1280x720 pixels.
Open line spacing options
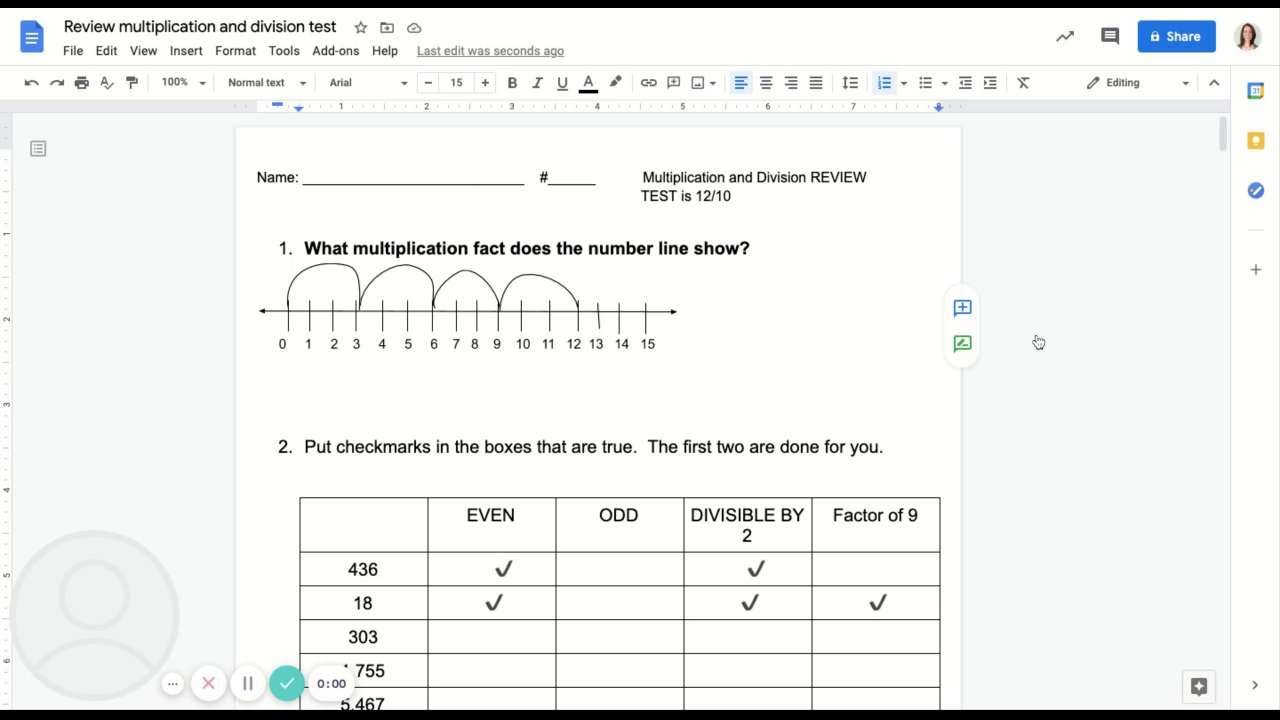pos(850,83)
